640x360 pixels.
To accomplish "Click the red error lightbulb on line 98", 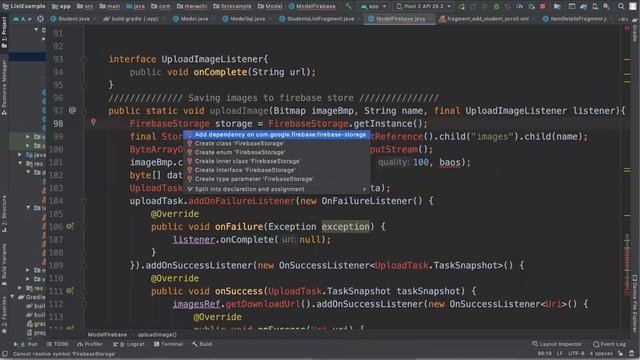I will point(93,122).
